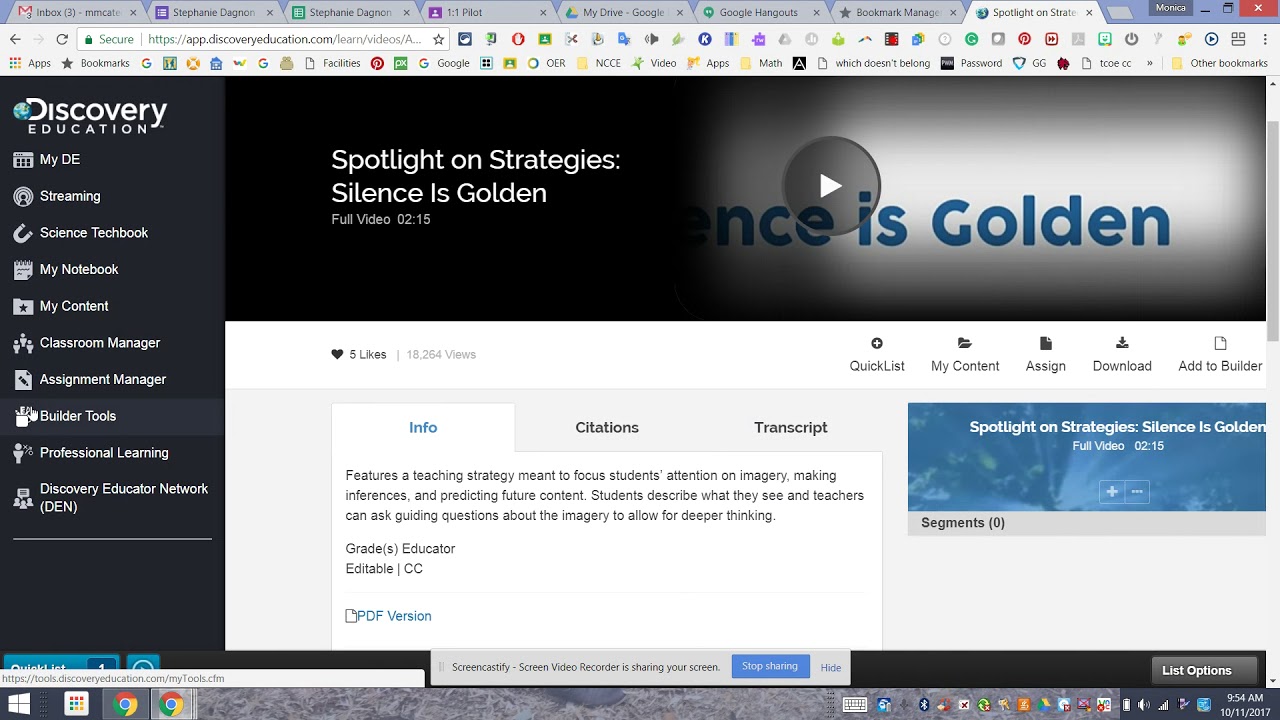Switch to the Citations tab
The width and height of the screenshot is (1280, 720).
point(607,427)
